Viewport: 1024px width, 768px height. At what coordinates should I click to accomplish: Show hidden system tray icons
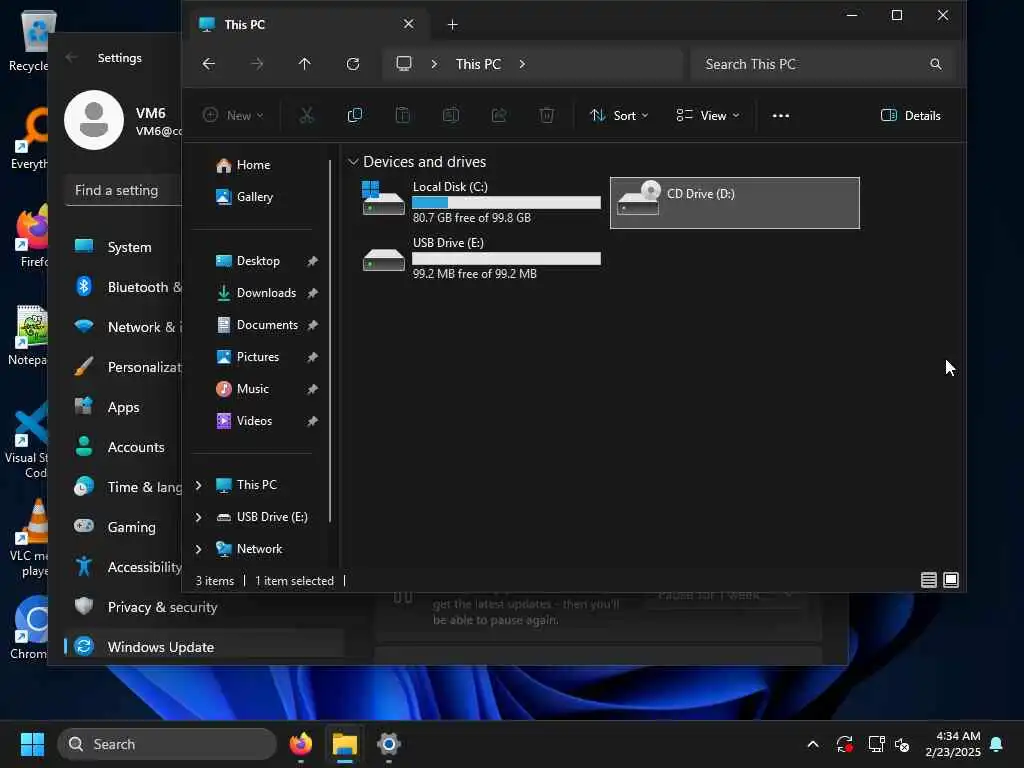[813, 744]
